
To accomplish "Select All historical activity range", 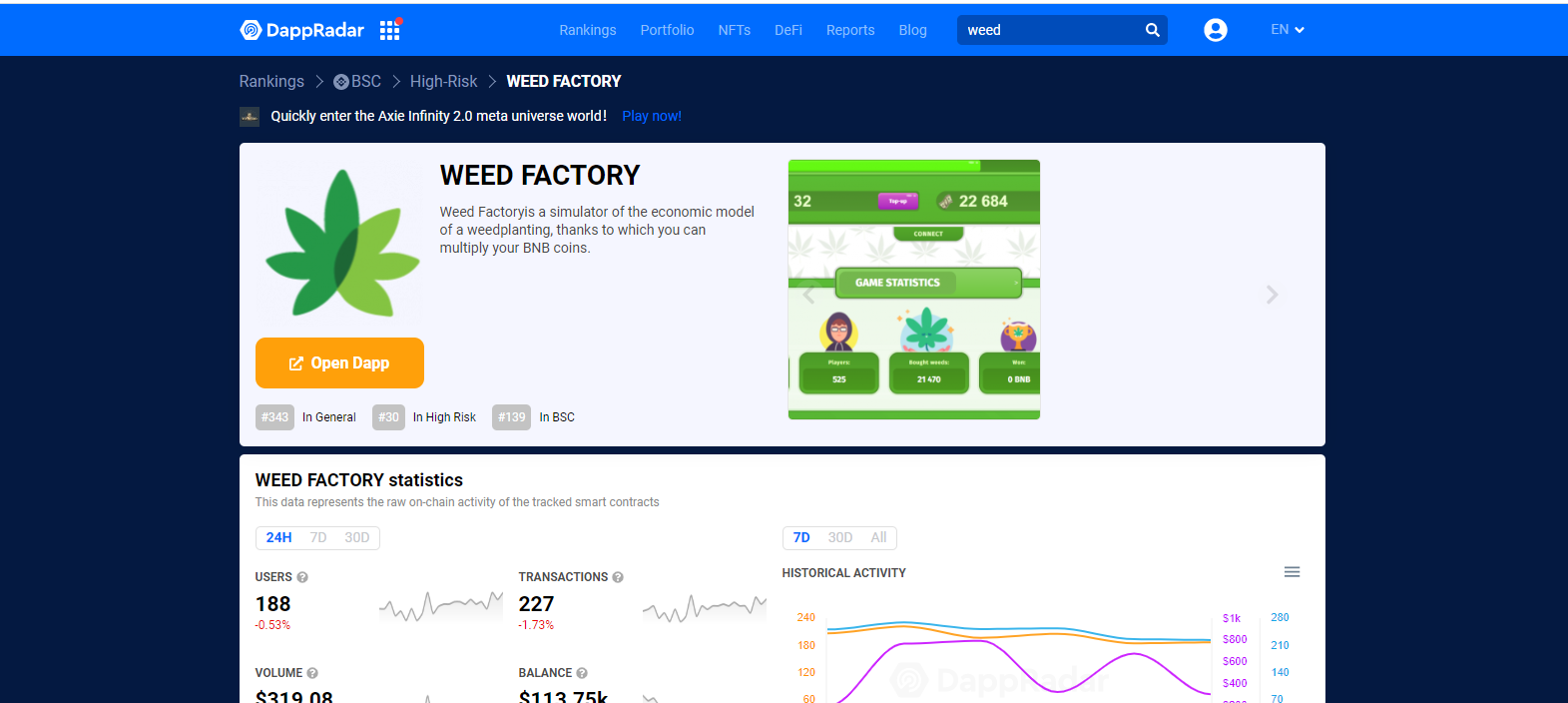I will [878, 538].
